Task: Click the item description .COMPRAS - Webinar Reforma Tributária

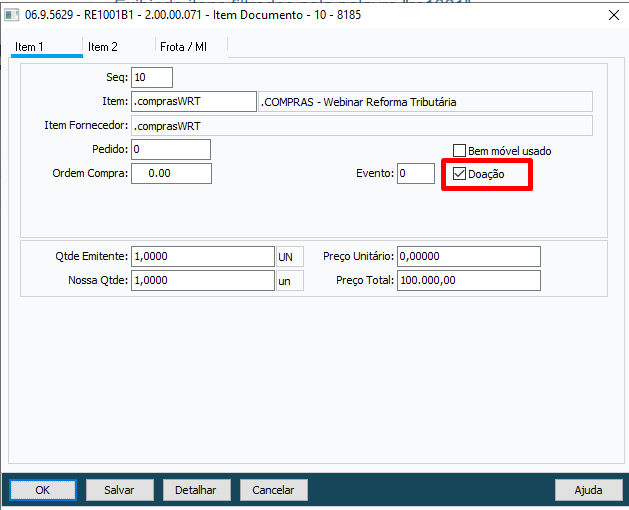Action: 425,102
